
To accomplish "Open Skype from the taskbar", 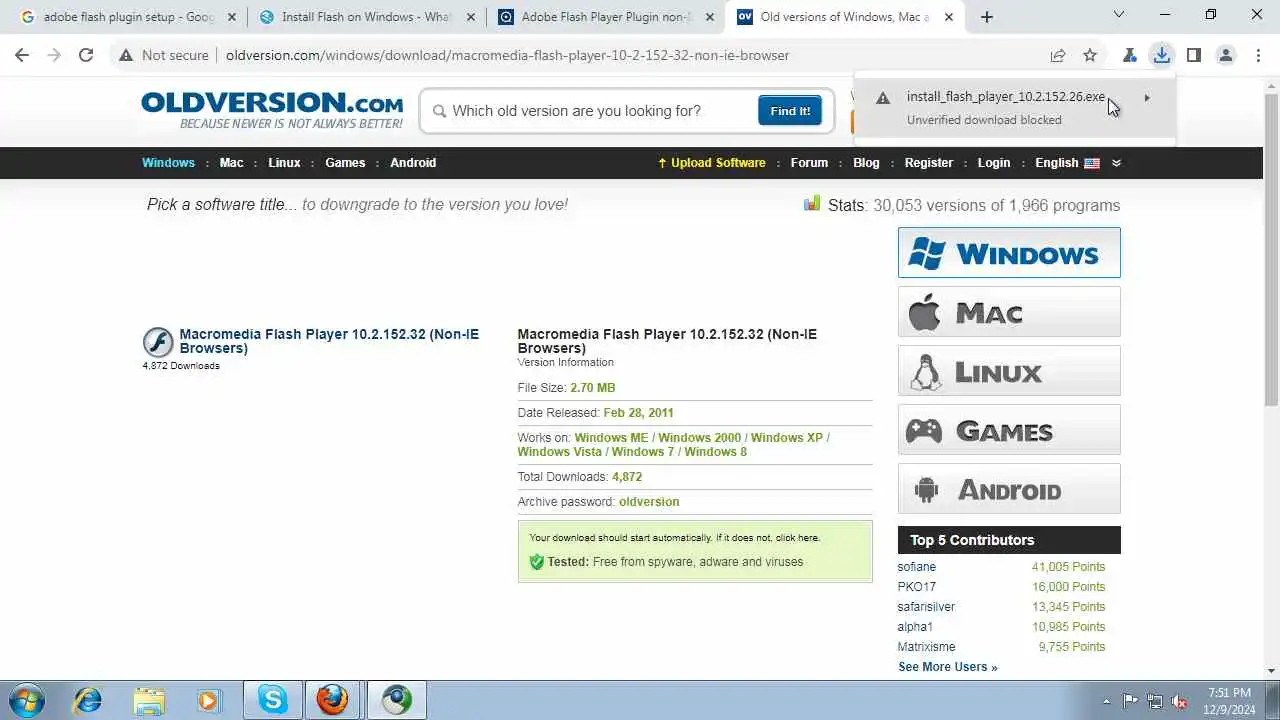I will (x=272, y=700).
